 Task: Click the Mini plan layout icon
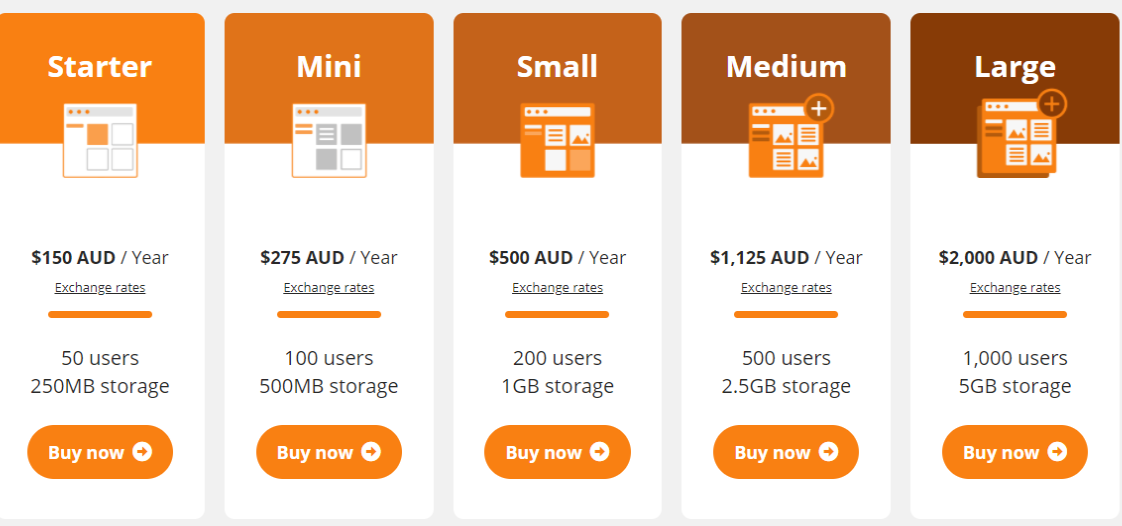coord(329,140)
